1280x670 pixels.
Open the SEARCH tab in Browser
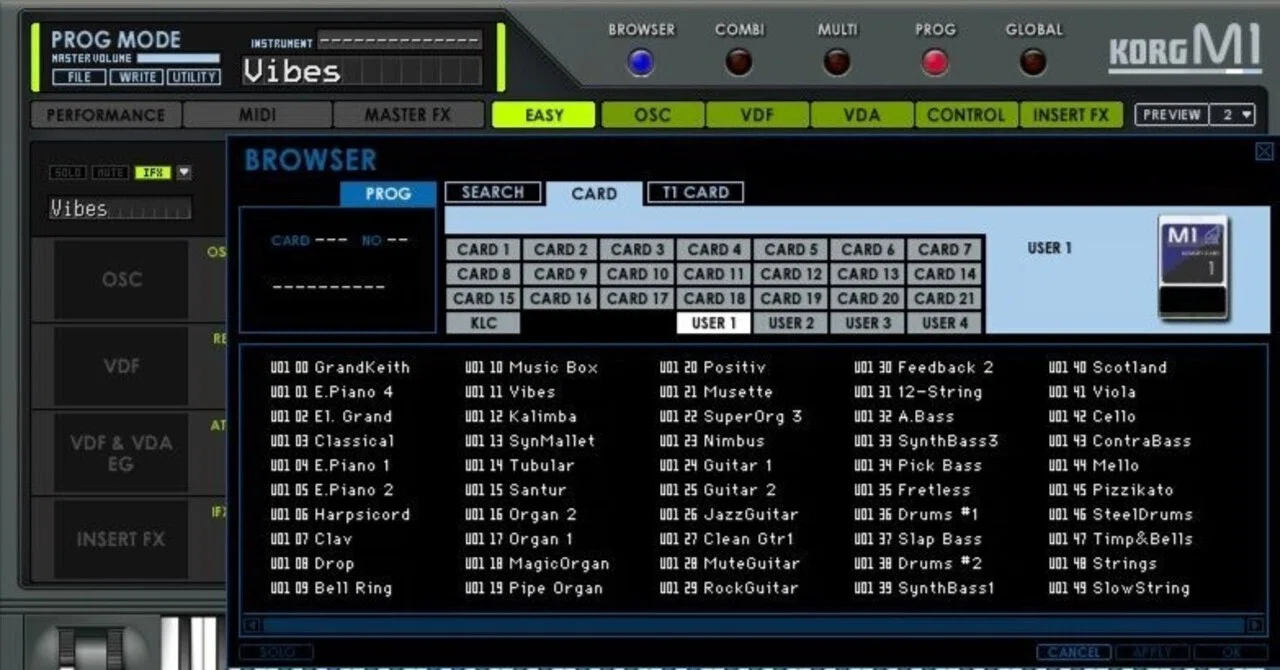tap(493, 192)
